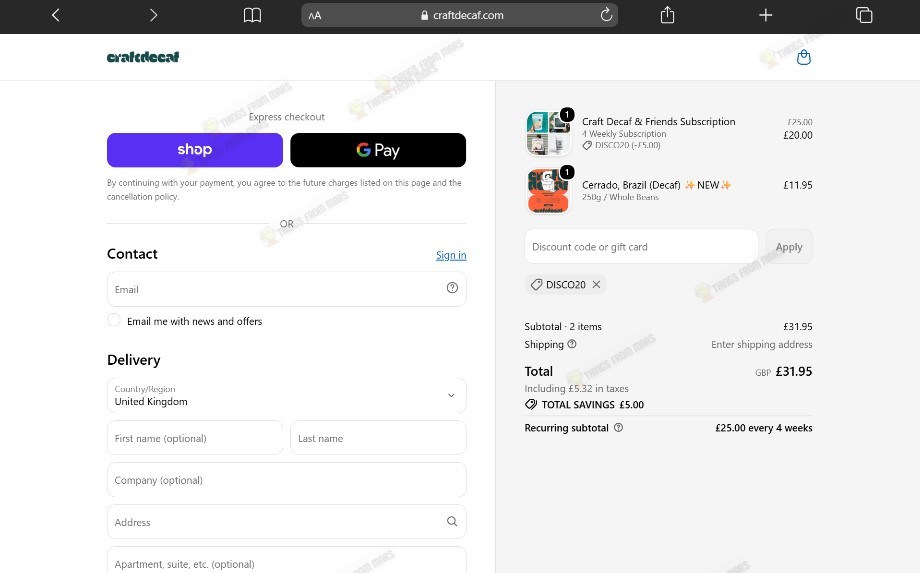Go back with the browser back arrow

coord(56,15)
